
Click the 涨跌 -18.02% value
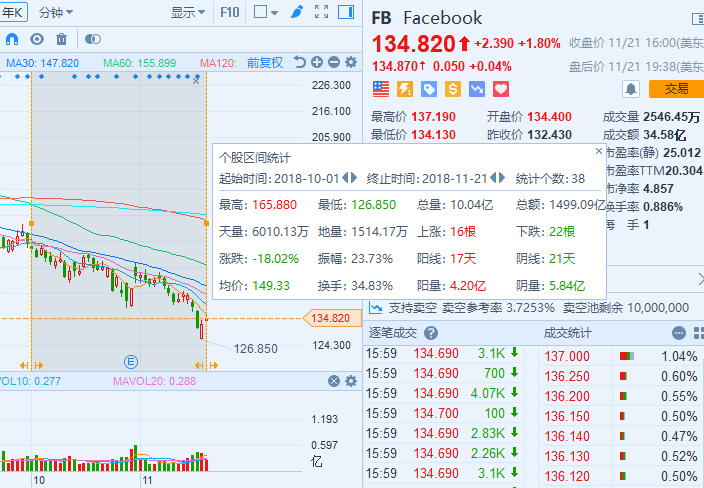coord(276,259)
